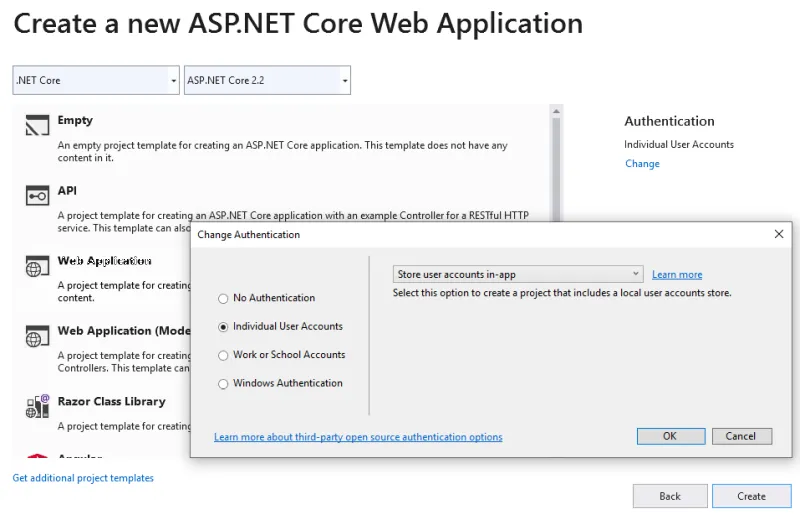Screen dimensions: 800x519
Task: Click the Change Authentication dialog title
Action: [248, 235]
